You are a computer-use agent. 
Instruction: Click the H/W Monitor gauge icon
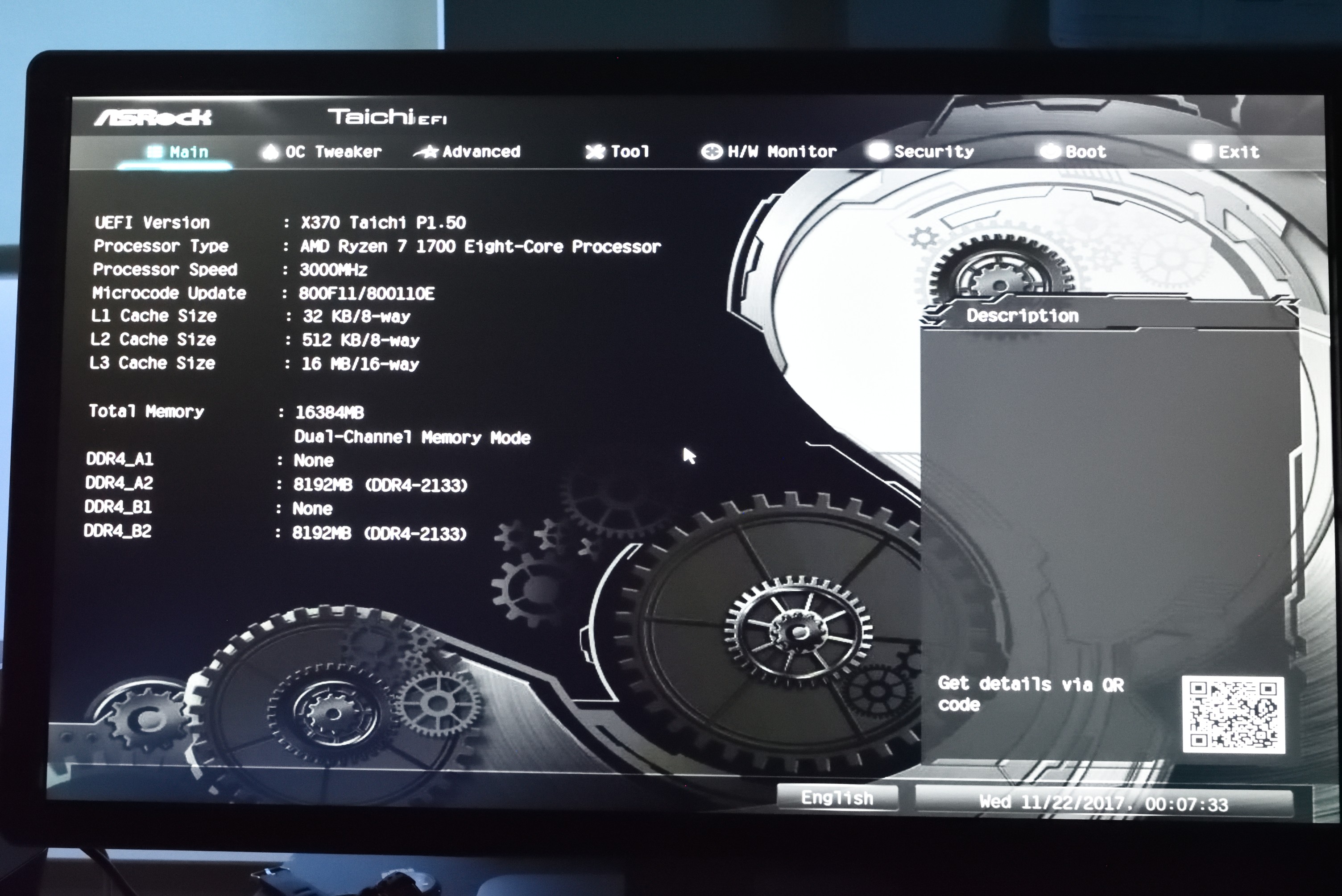(711, 151)
